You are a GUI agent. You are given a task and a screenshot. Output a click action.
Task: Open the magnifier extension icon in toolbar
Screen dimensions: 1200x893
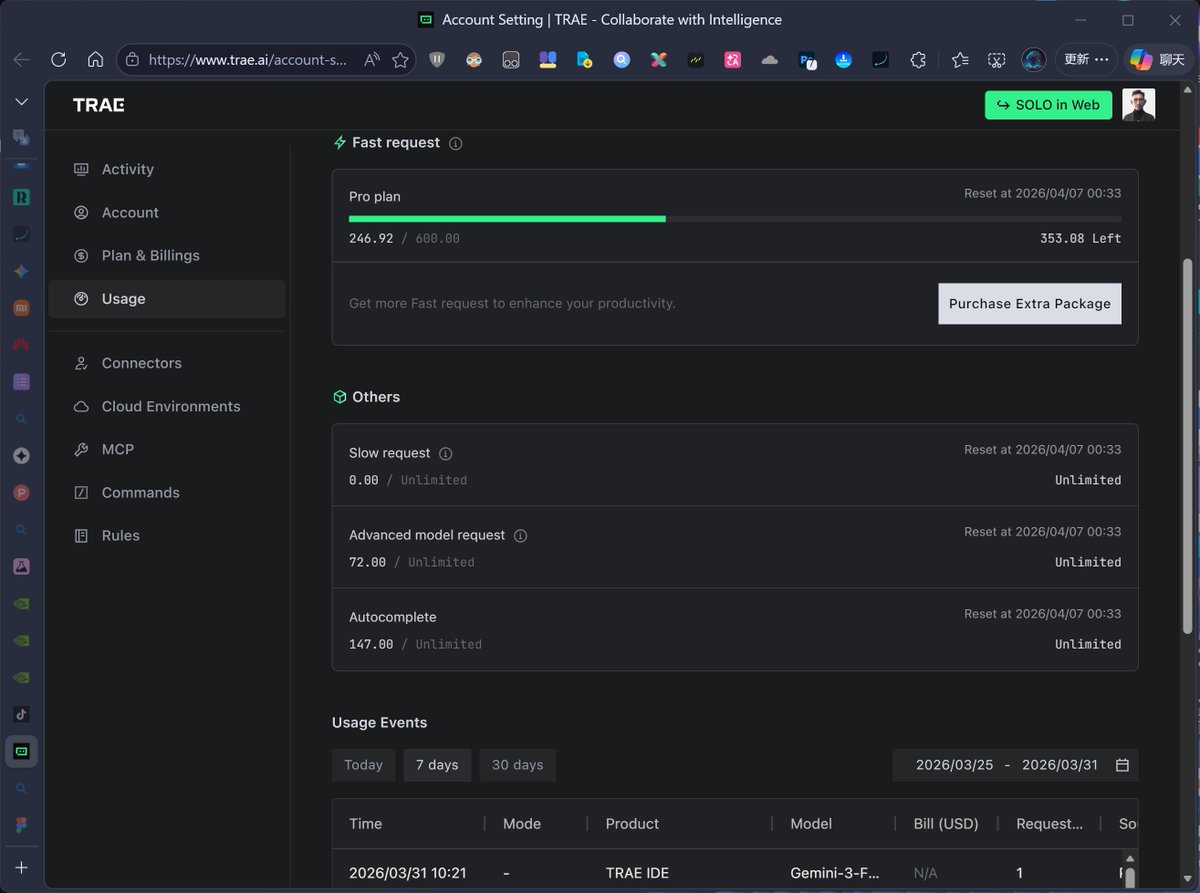(x=622, y=60)
